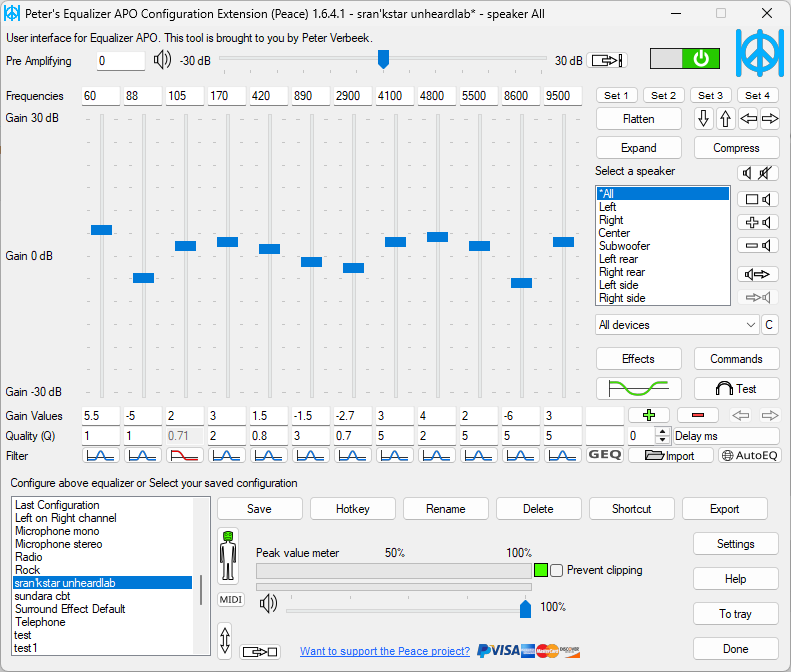The image size is (791, 672).
Task: Click the arrow-to-box icon near the donation link
Action: tap(260, 652)
